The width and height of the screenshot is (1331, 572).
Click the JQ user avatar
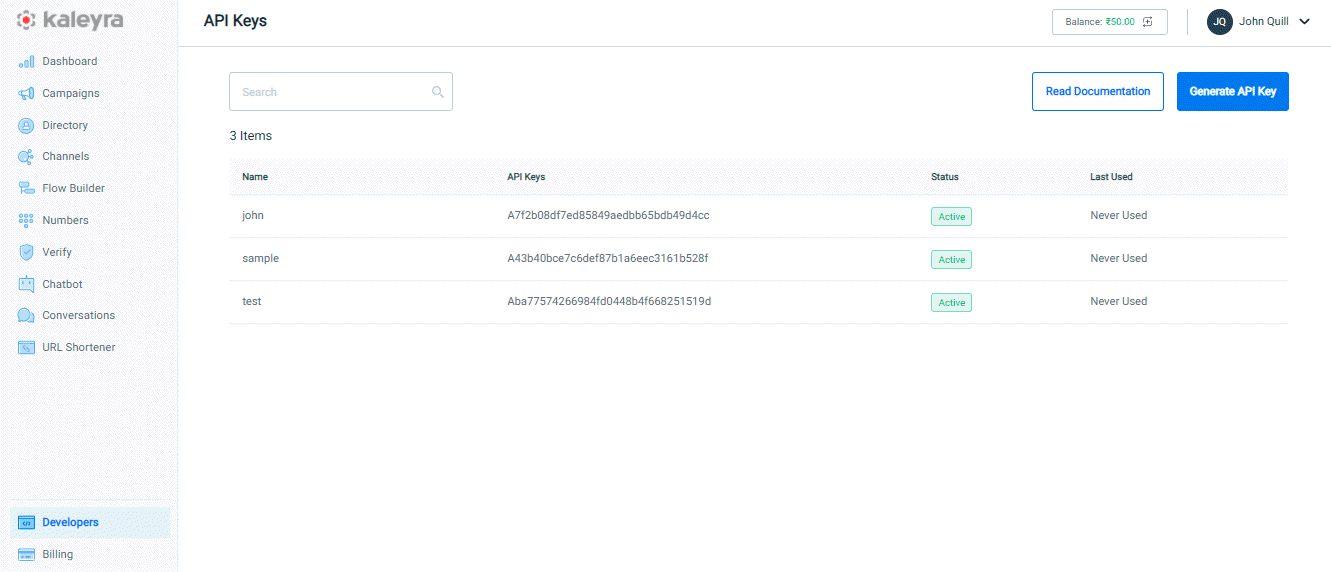(1219, 22)
